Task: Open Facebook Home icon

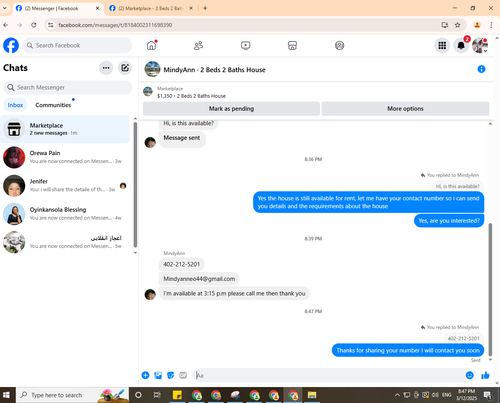Action: (152, 45)
